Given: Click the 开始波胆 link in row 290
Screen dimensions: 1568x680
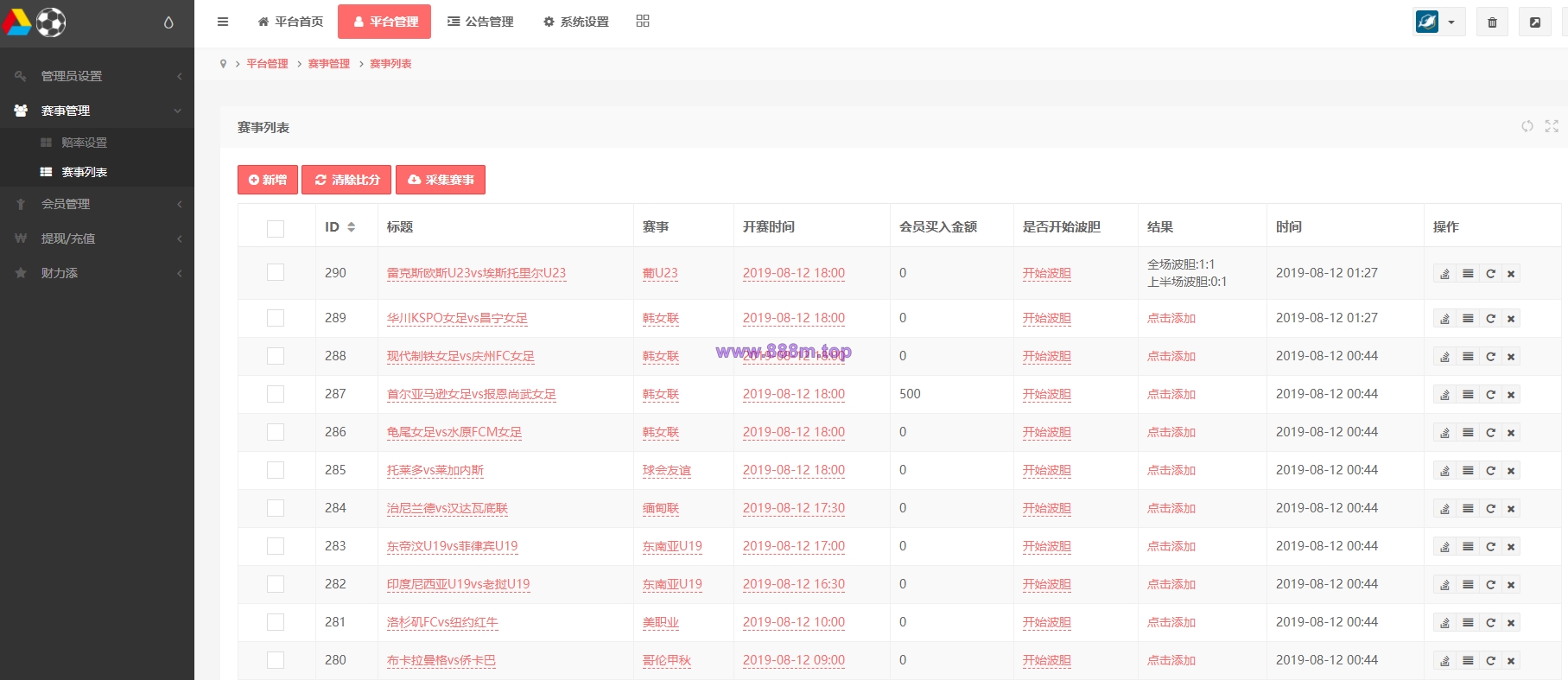Looking at the screenshot, I should (x=1047, y=273).
